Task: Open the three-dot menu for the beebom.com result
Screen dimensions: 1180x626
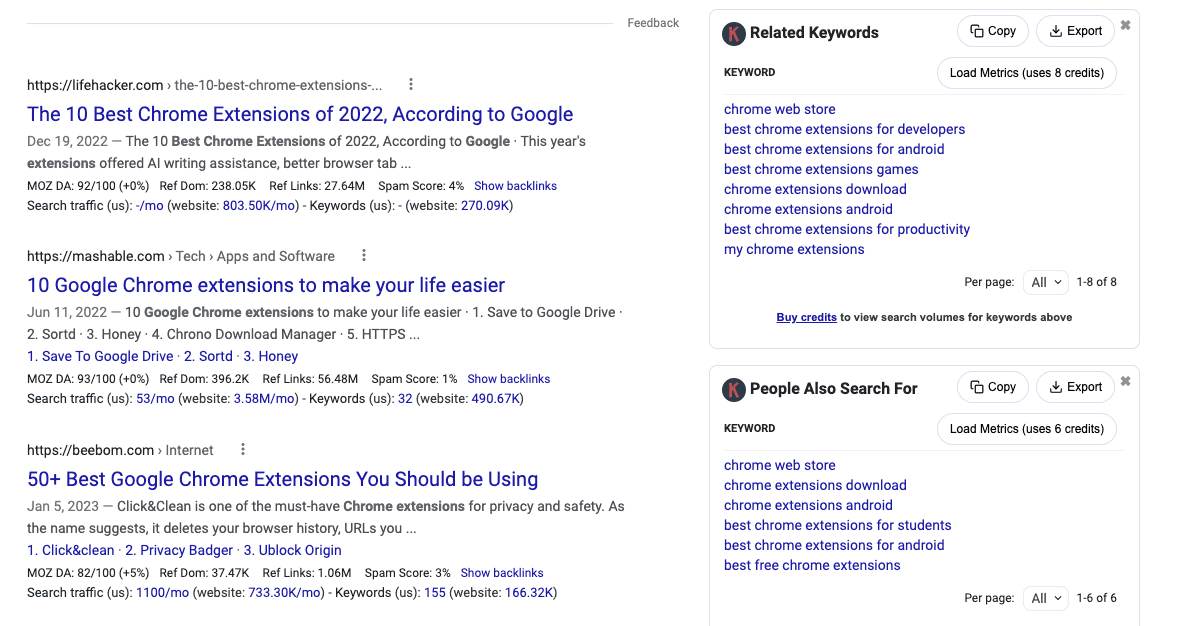Action: pos(242,449)
